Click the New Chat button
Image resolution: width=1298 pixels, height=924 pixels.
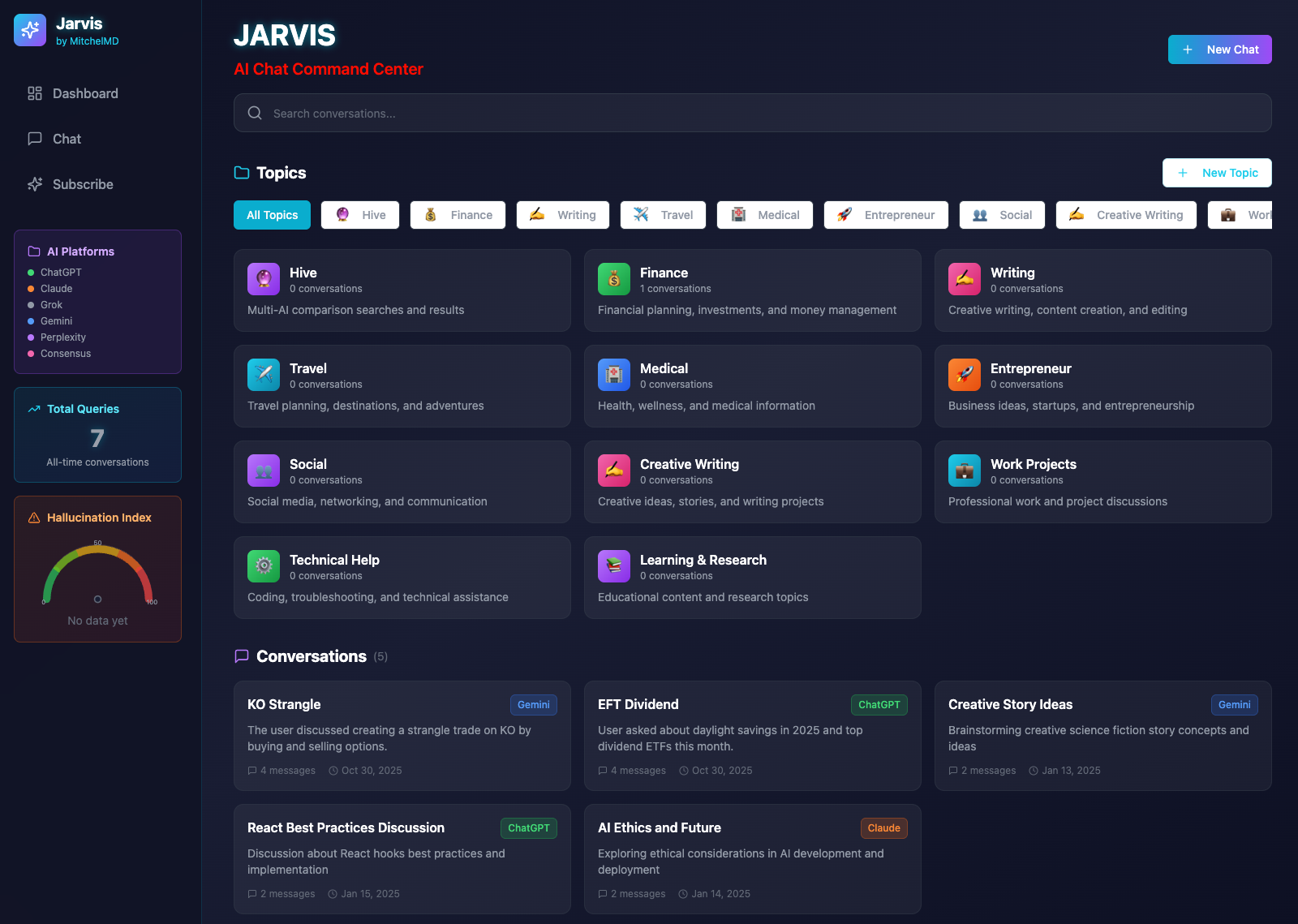pyautogui.click(x=1219, y=49)
